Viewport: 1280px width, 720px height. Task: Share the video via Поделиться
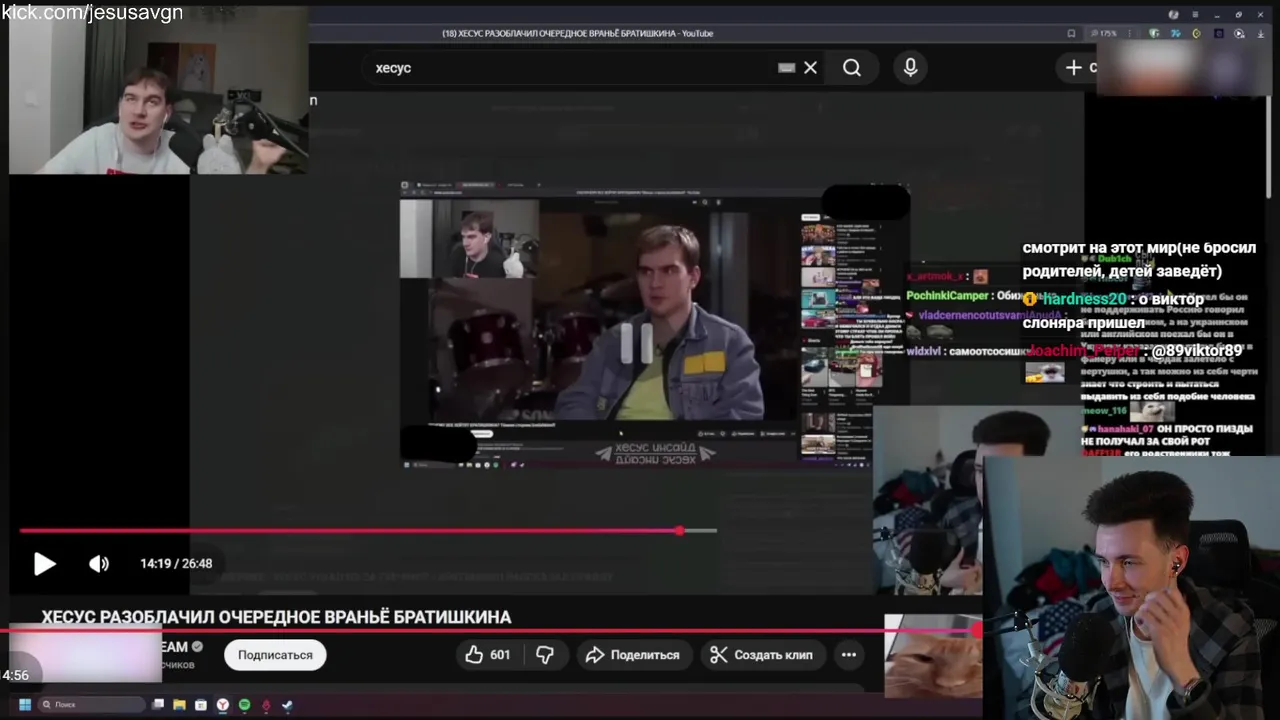point(632,655)
